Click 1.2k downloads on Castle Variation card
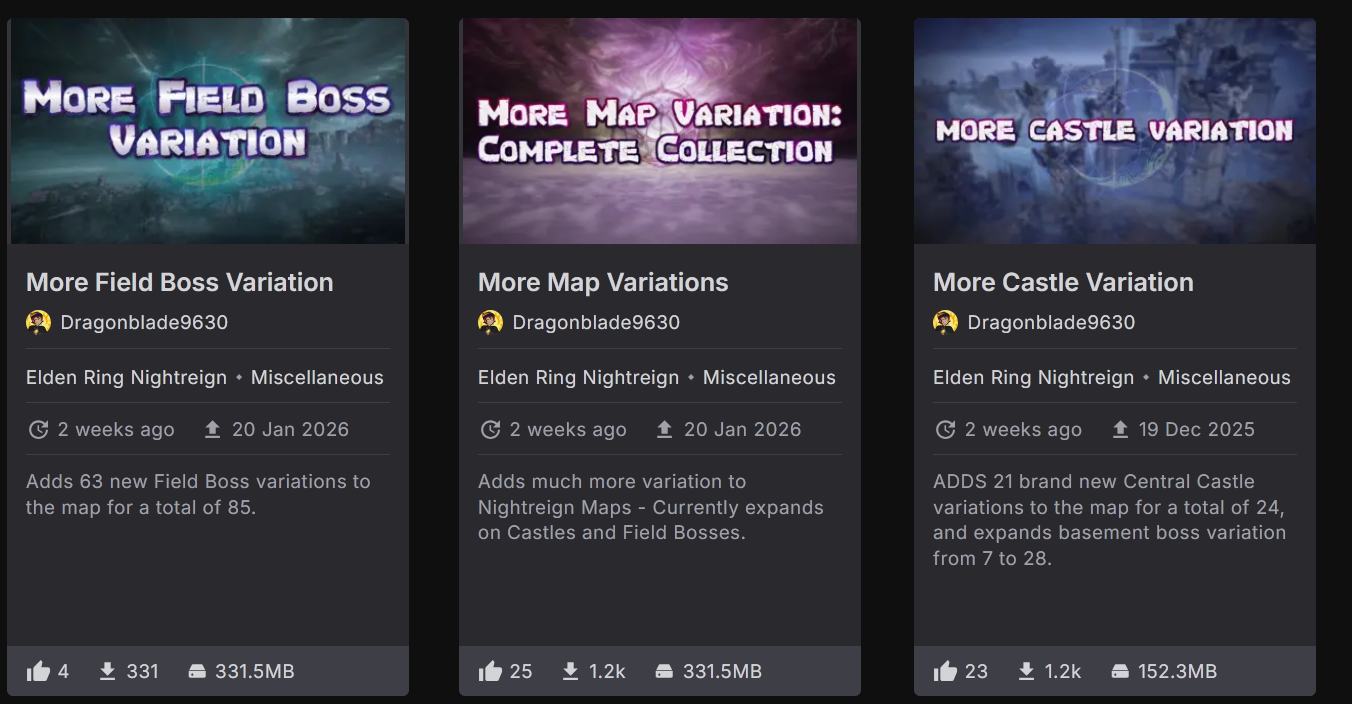1352x704 pixels. (x=1062, y=671)
